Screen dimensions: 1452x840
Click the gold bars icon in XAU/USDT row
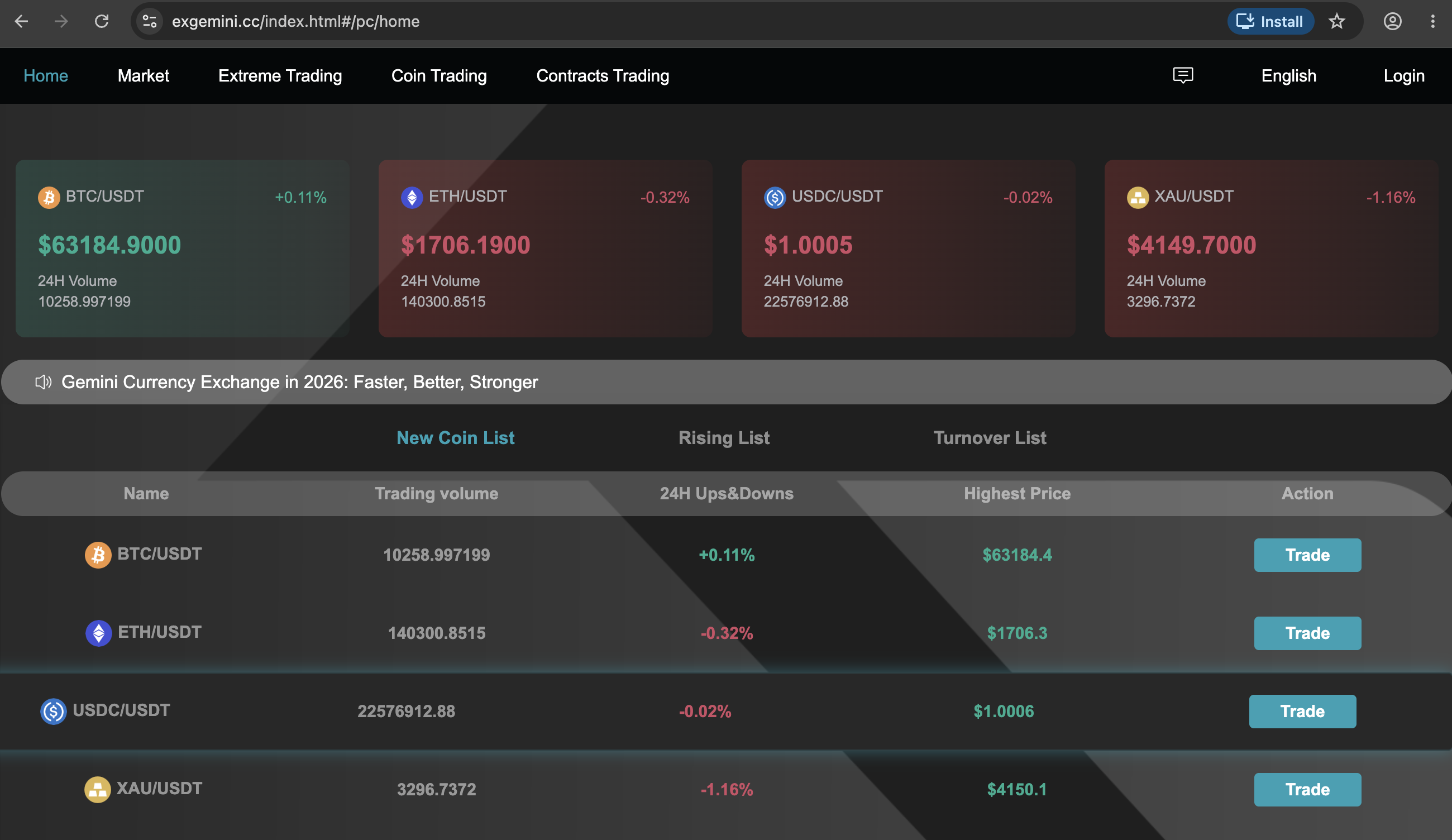coord(97,789)
